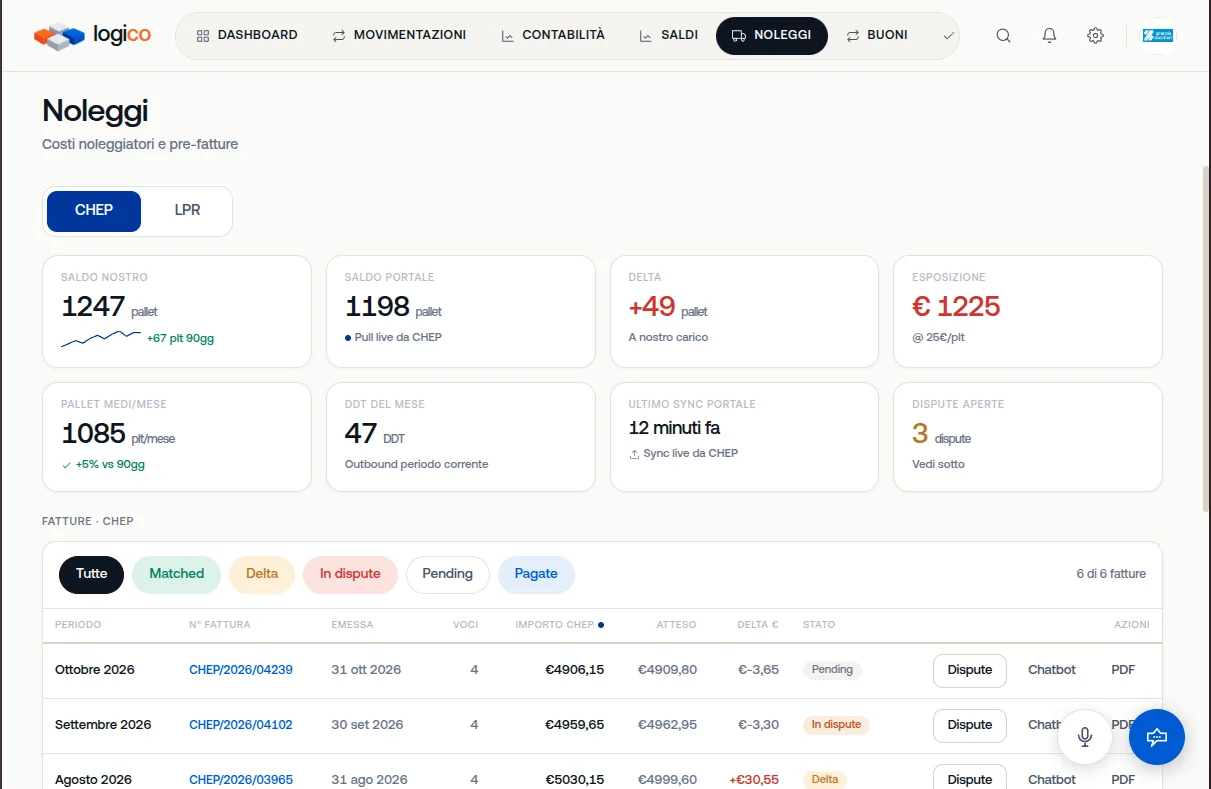Switch to the Saldi section

click(x=669, y=35)
